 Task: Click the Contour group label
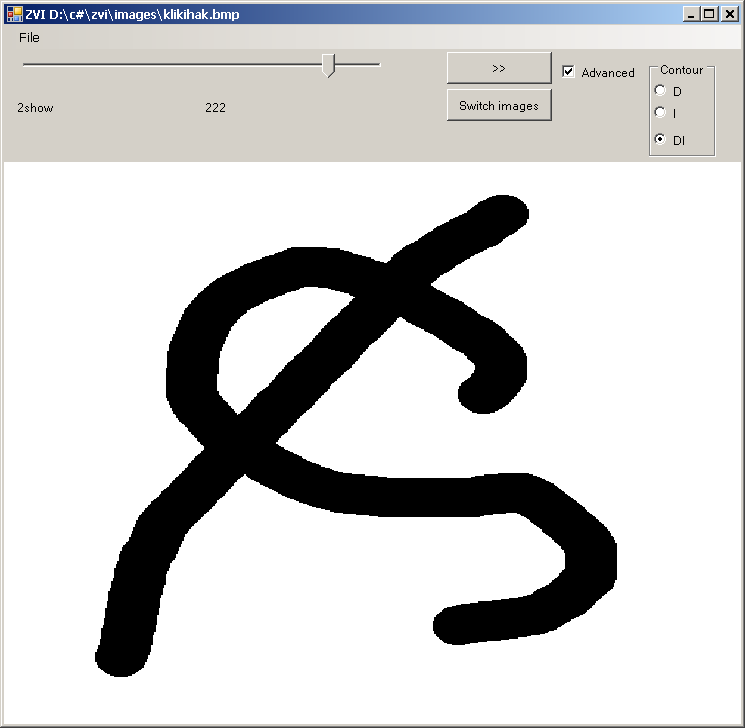(681, 70)
